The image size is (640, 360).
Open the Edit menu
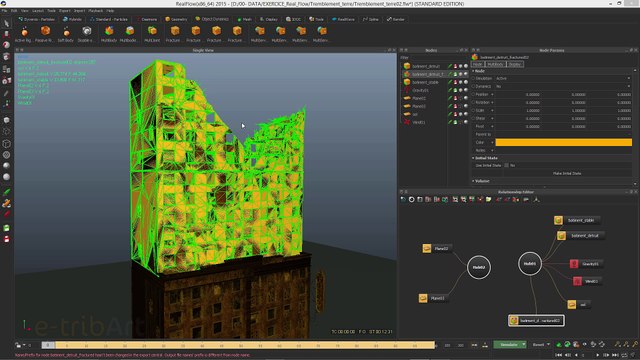(14, 11)
